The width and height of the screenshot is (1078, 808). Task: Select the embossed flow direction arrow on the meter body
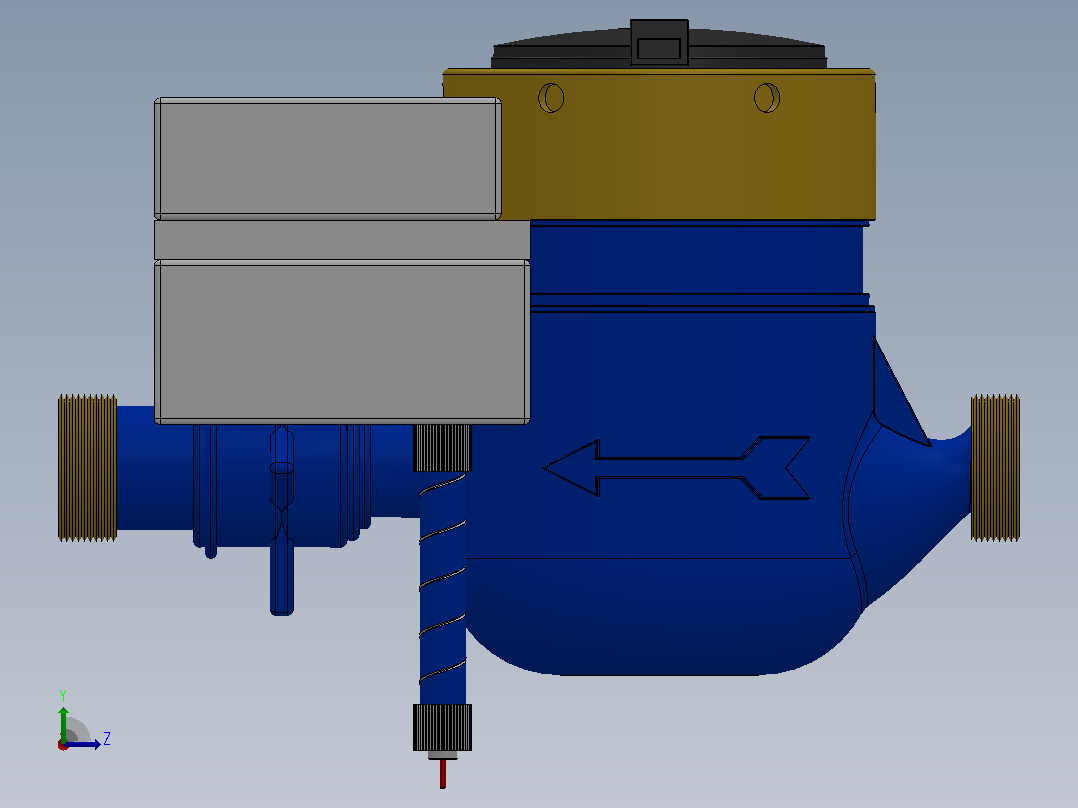pyautogui.click(x=676, y=468)
